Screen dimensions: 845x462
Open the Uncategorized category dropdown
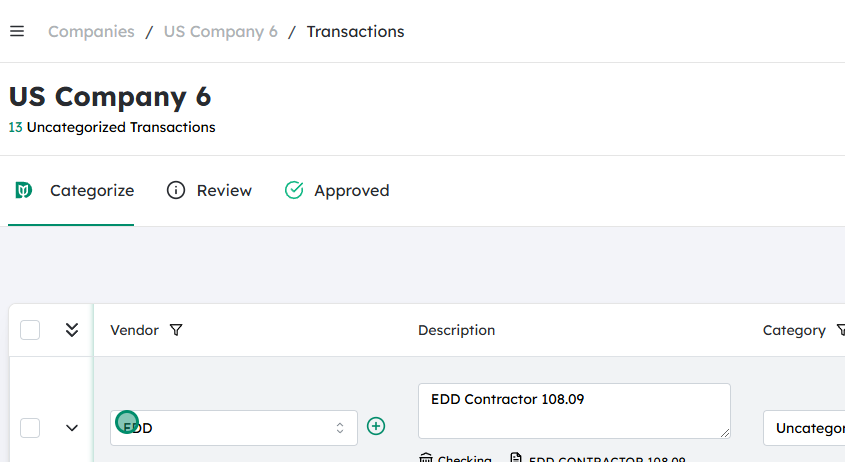(804, 428)
